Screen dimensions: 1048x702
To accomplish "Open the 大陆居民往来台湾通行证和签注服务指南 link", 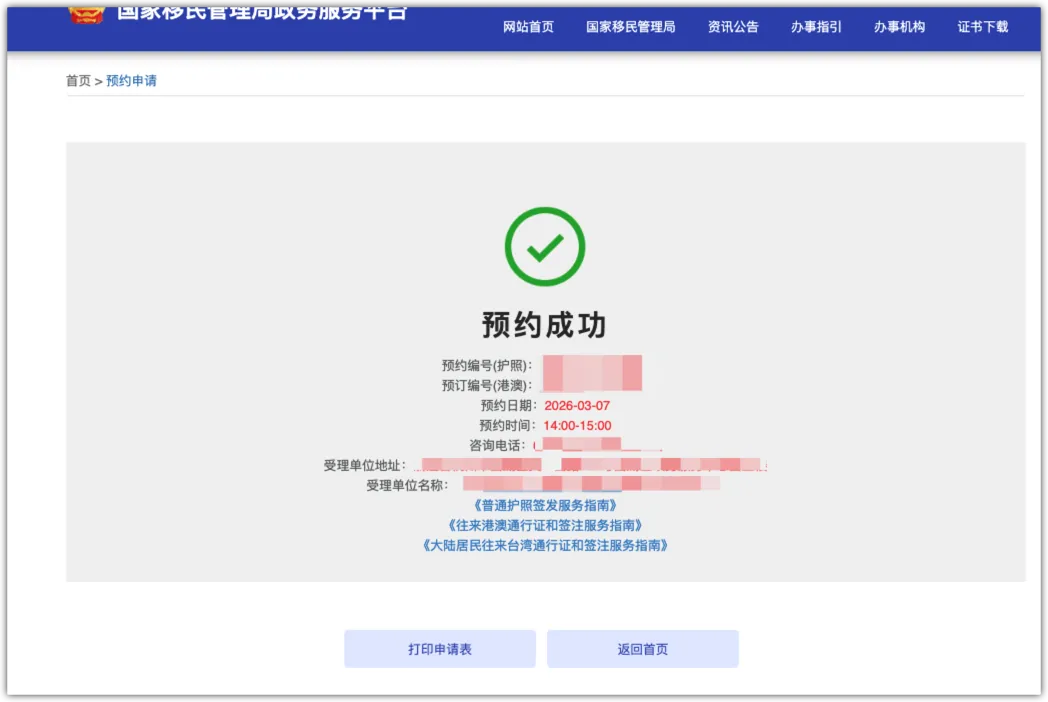I will click(545, 545).
